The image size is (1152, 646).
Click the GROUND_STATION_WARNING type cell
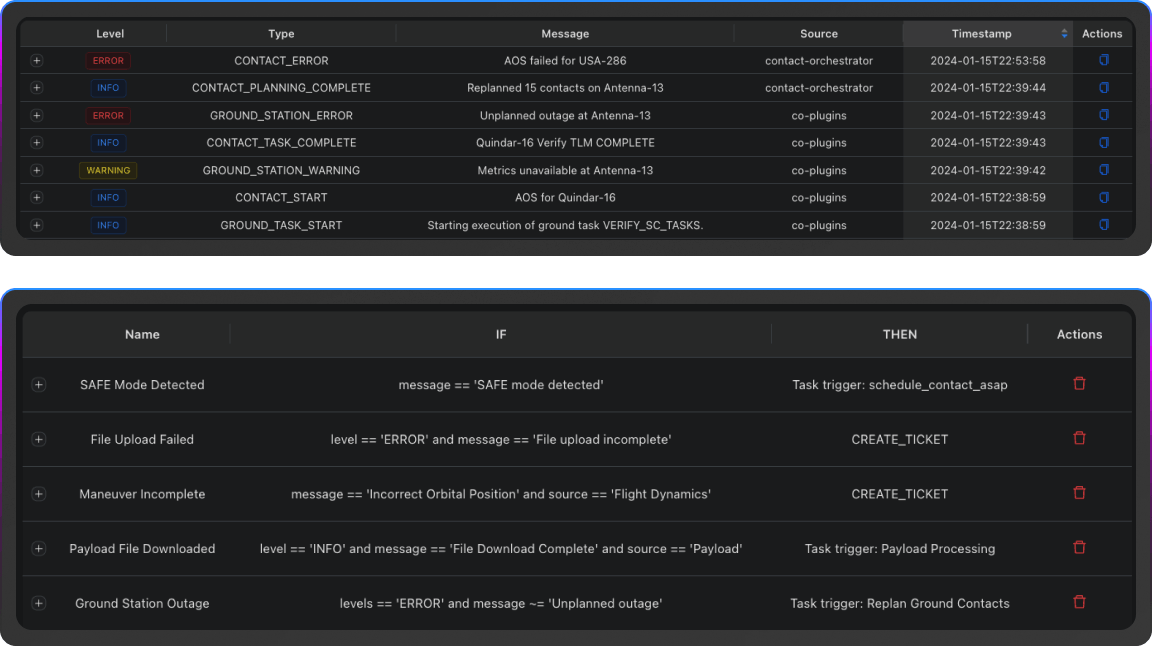[281, 171]
